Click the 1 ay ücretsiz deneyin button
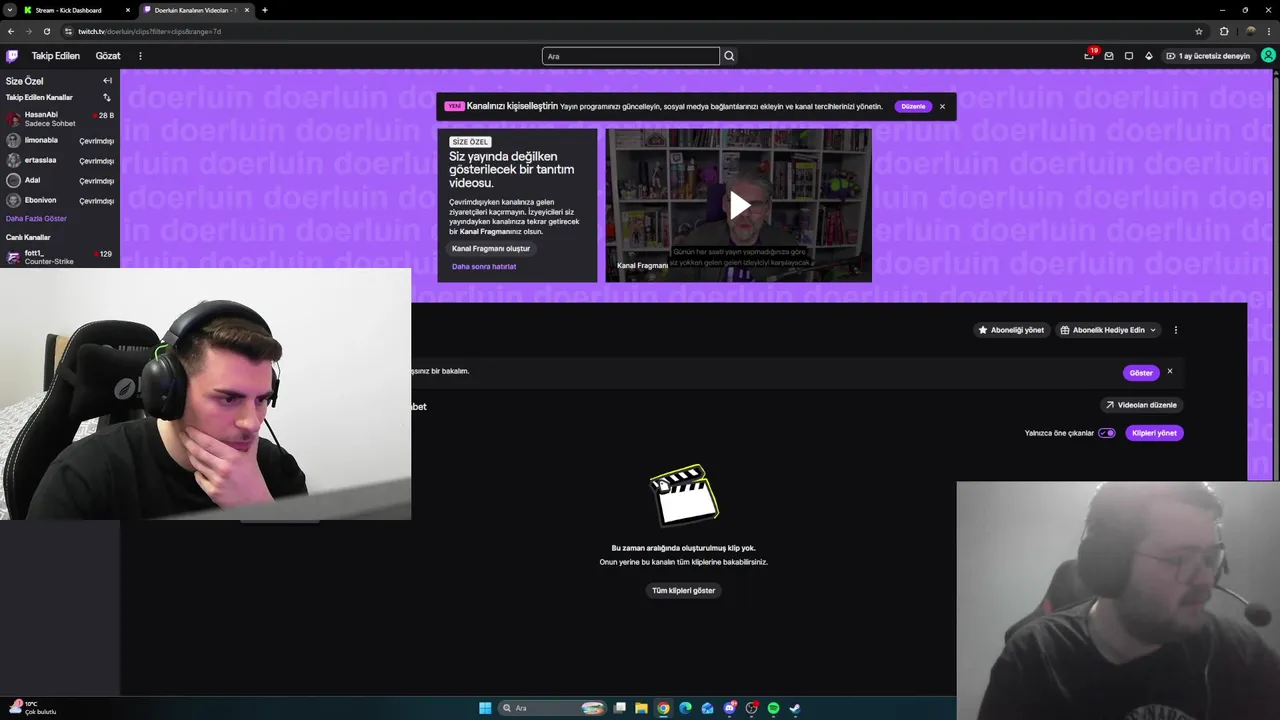This screenshot has width=1280, height=720. [1208, 56]
